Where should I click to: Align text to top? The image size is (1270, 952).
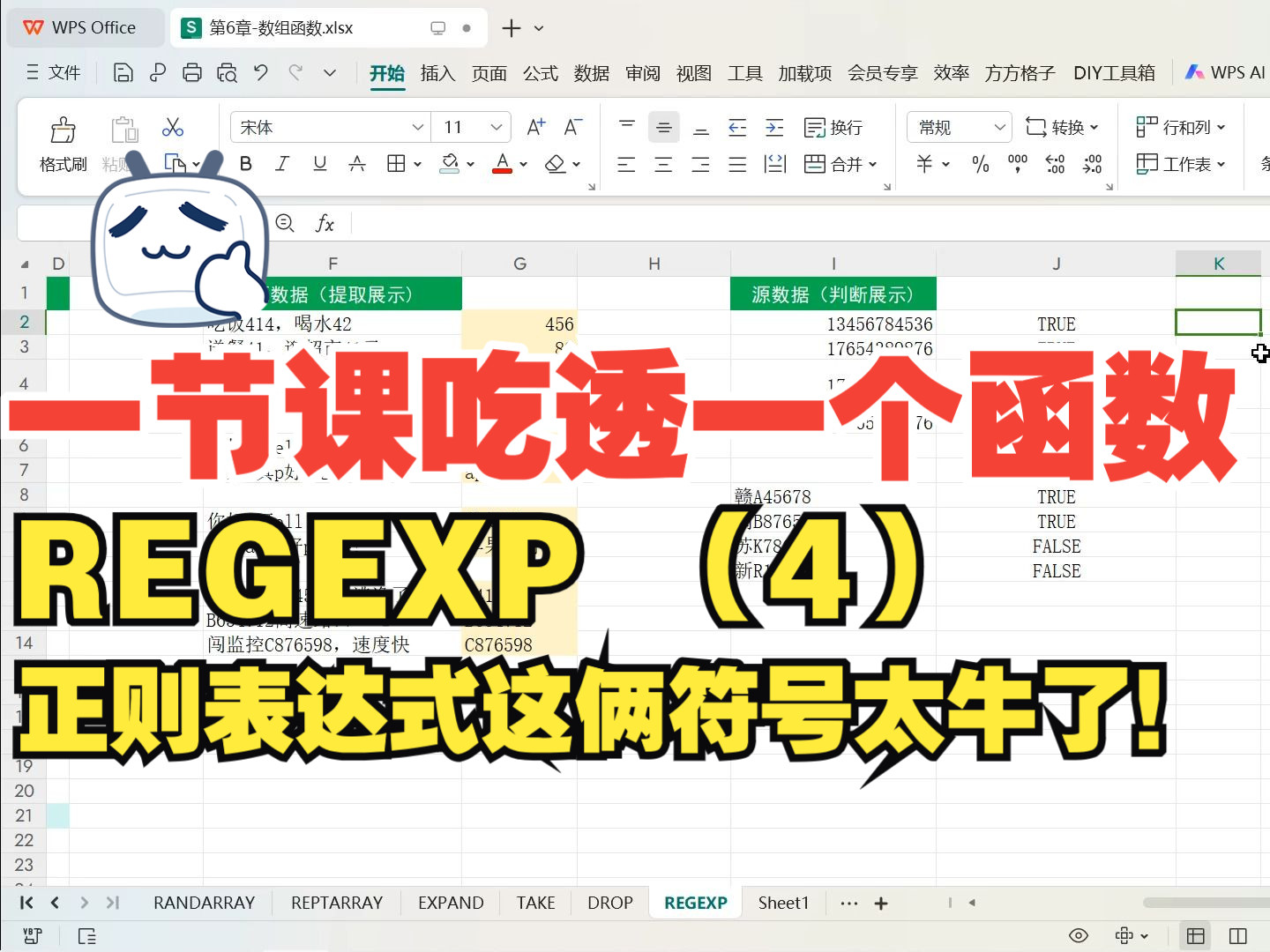(627, 128)
